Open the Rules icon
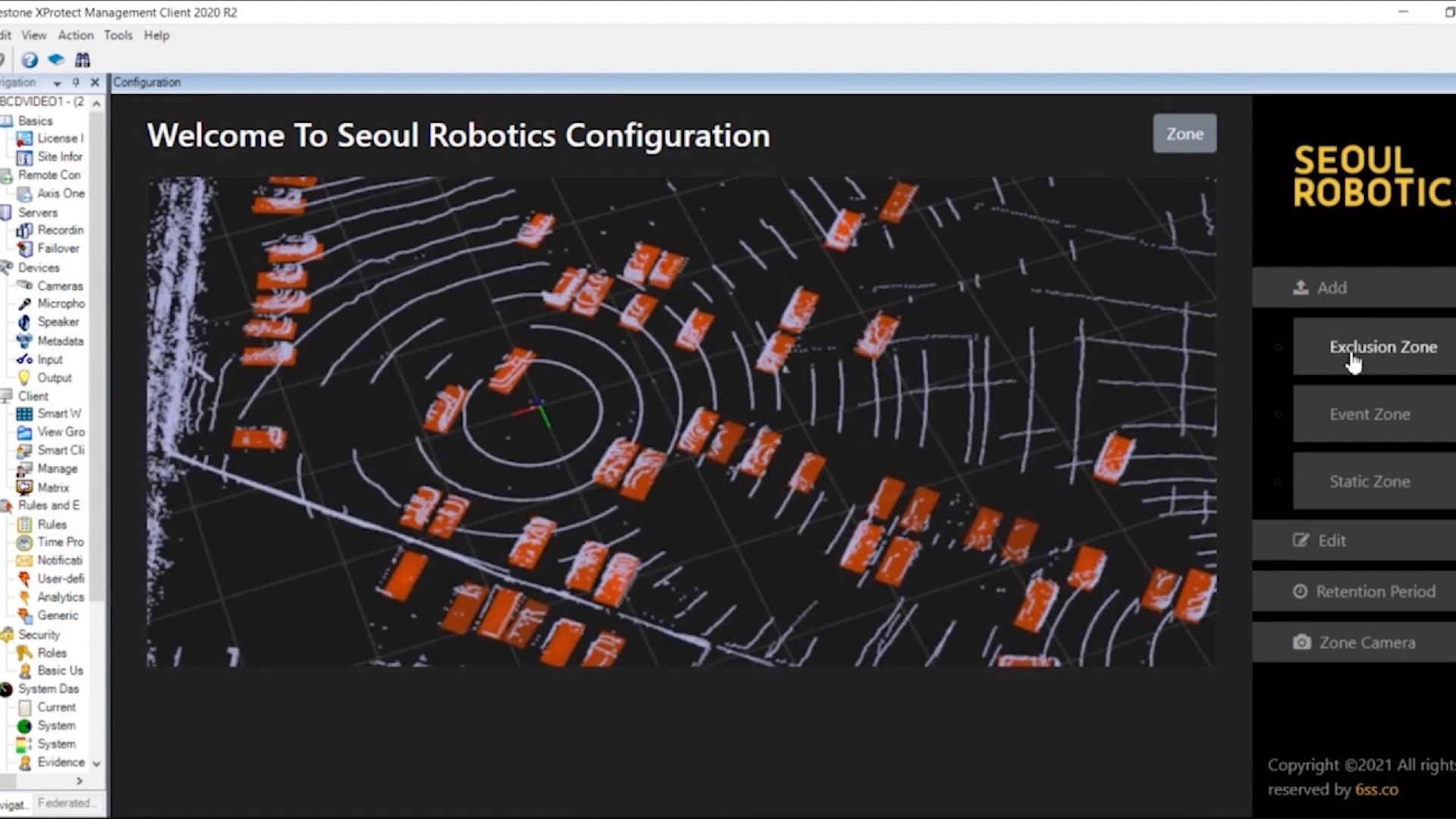 pyautogui.click(x=24, y=525)
